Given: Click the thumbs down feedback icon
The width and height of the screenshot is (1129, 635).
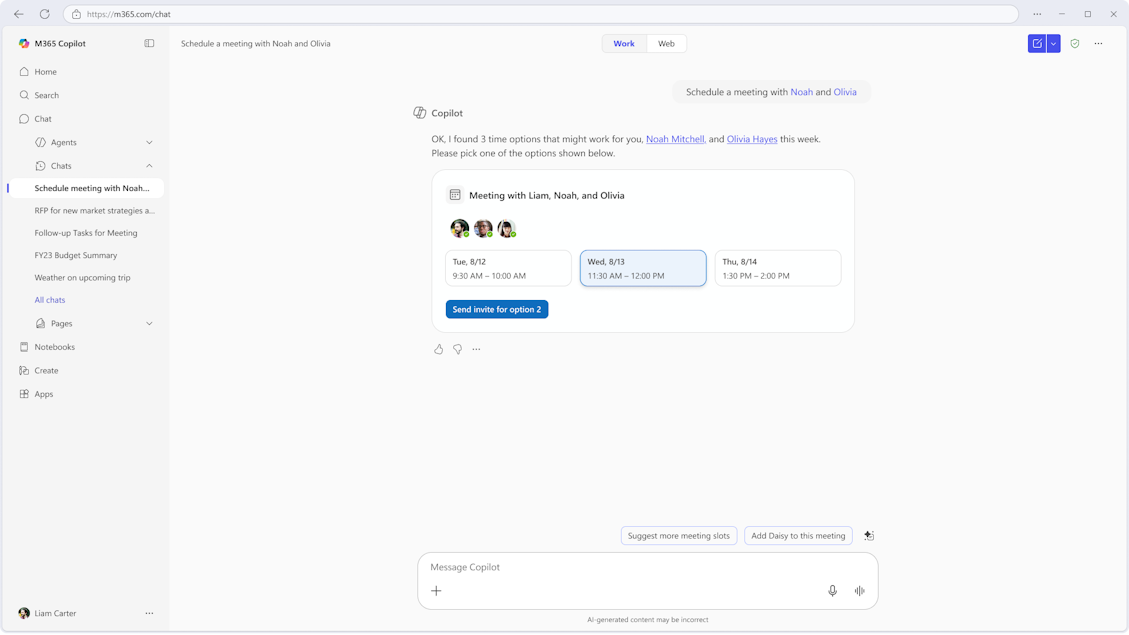Looking at the screenshot, I should 457,349.
